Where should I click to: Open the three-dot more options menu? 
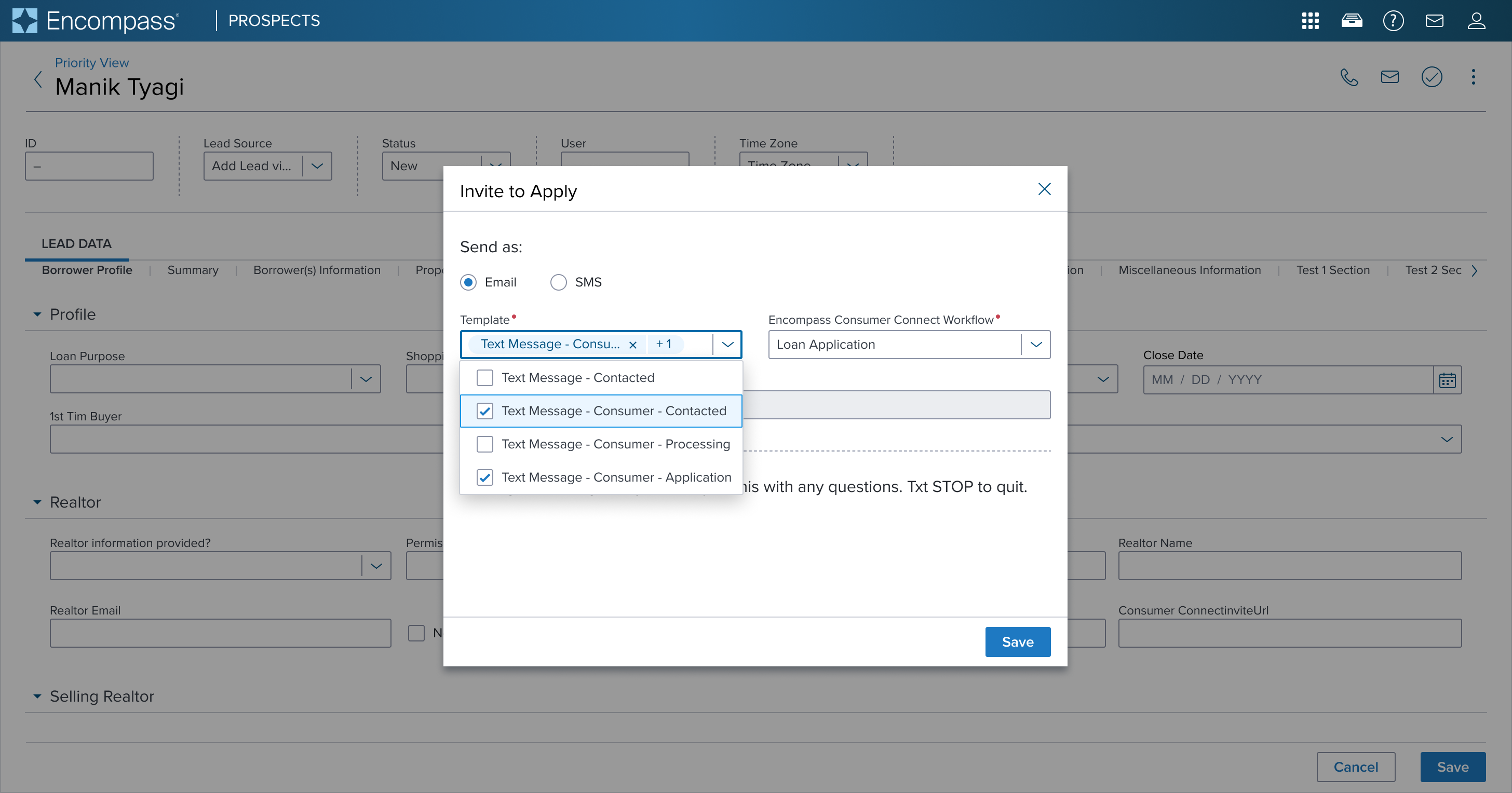point(1473,77)
